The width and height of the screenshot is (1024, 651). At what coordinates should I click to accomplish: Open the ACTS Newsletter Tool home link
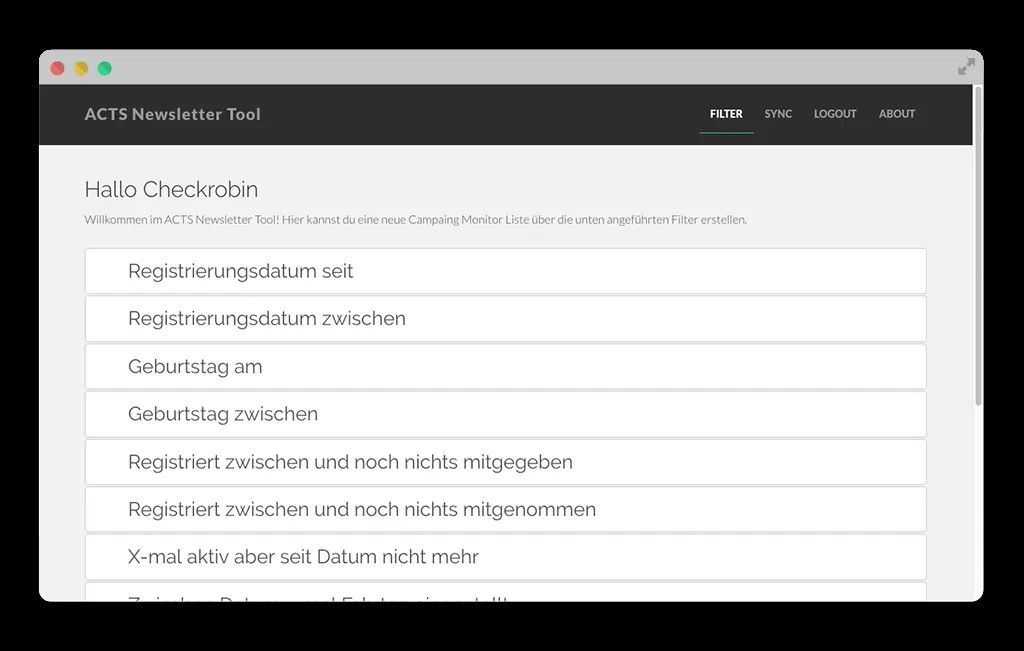coord(172,114)
